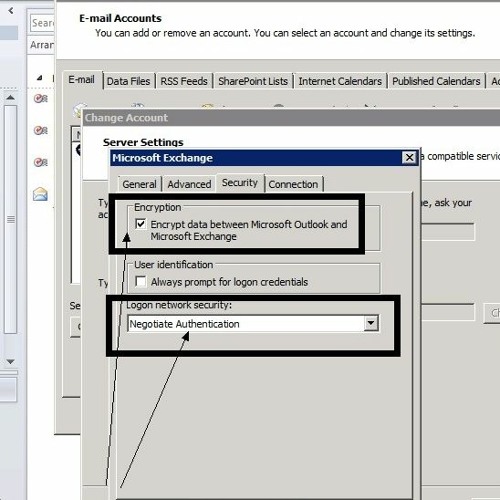Click the Negotiate Authentication combo box field
This screenshot has width=500, height=500.
[x=253, y=323]
